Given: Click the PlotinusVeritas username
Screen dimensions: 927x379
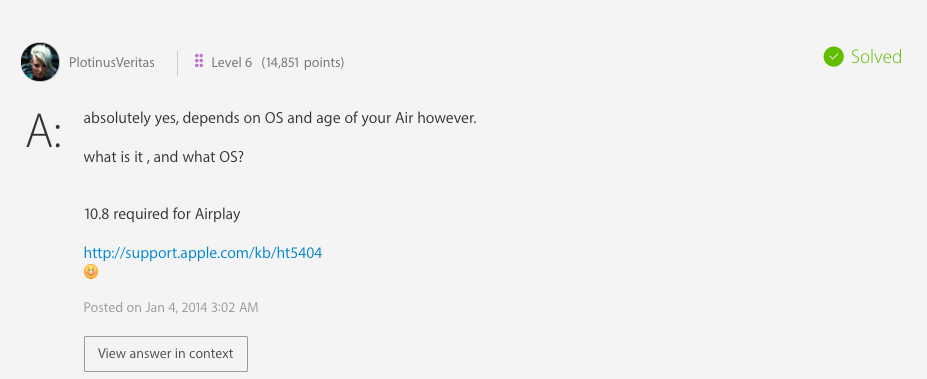Looking at the screenshot, I should pyautogui.click(x=112, y=63).
